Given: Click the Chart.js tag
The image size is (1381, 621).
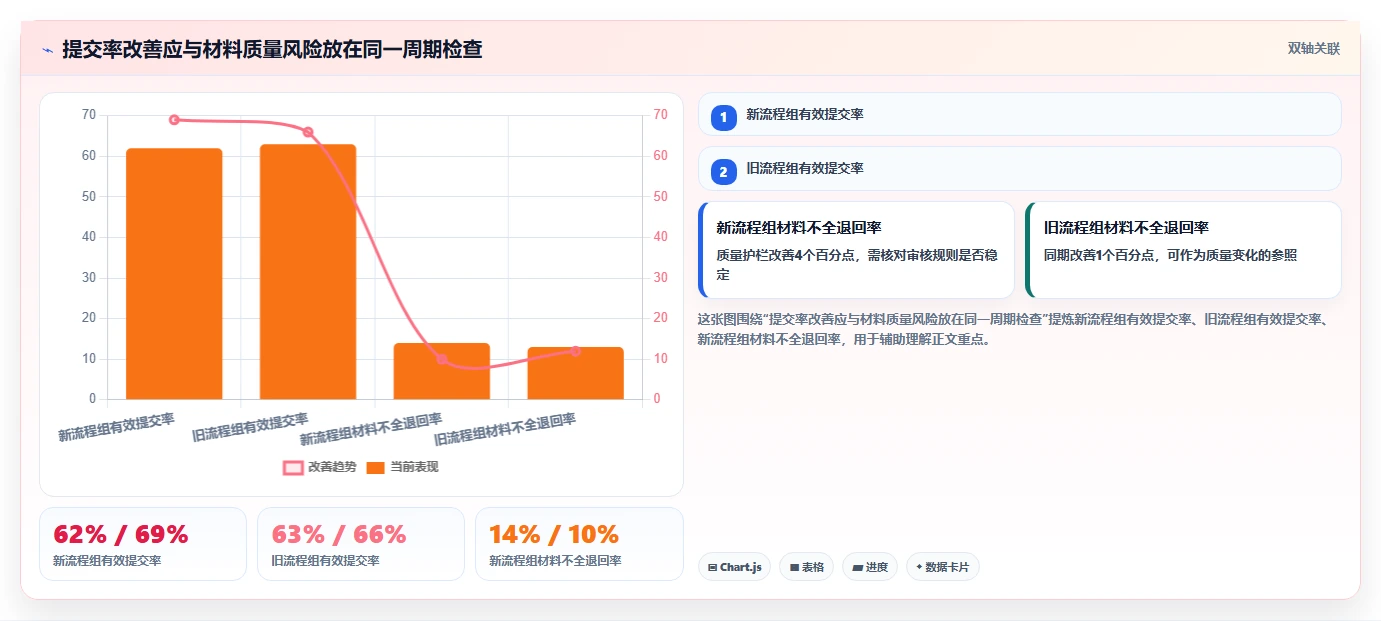Looking at the screenshot, I should (x=735, y=567).
